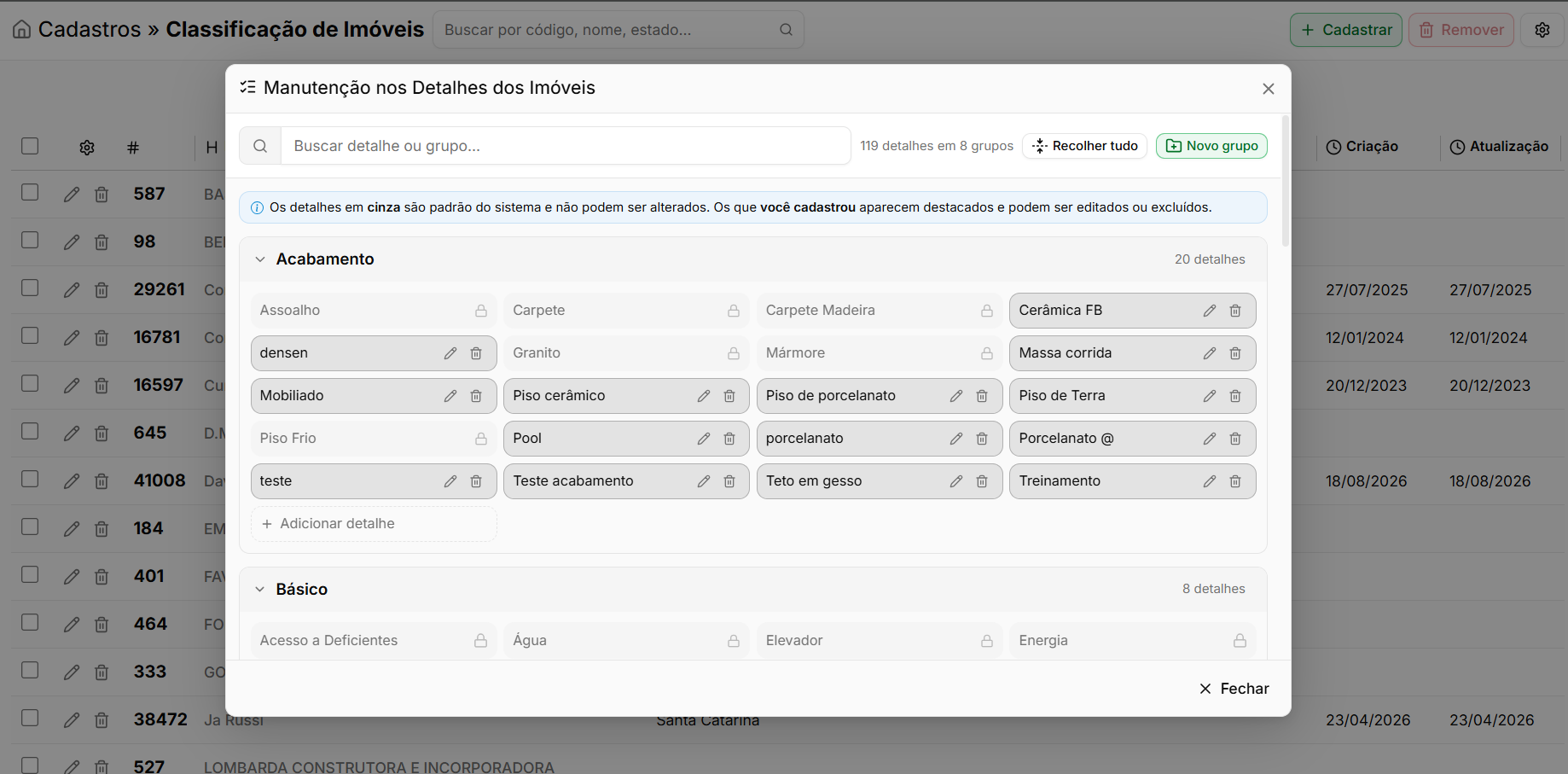Sort by Atualização column header
1568x774 pixels.
[1499, 147]
